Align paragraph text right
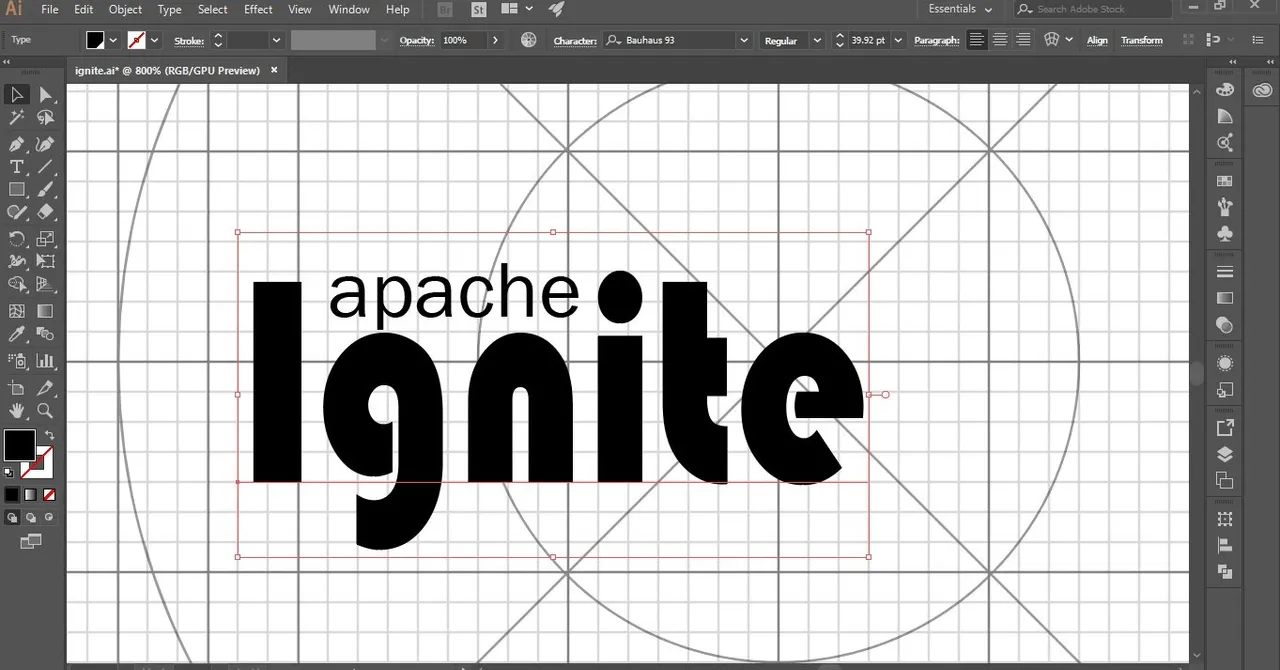 point(1023,40)
